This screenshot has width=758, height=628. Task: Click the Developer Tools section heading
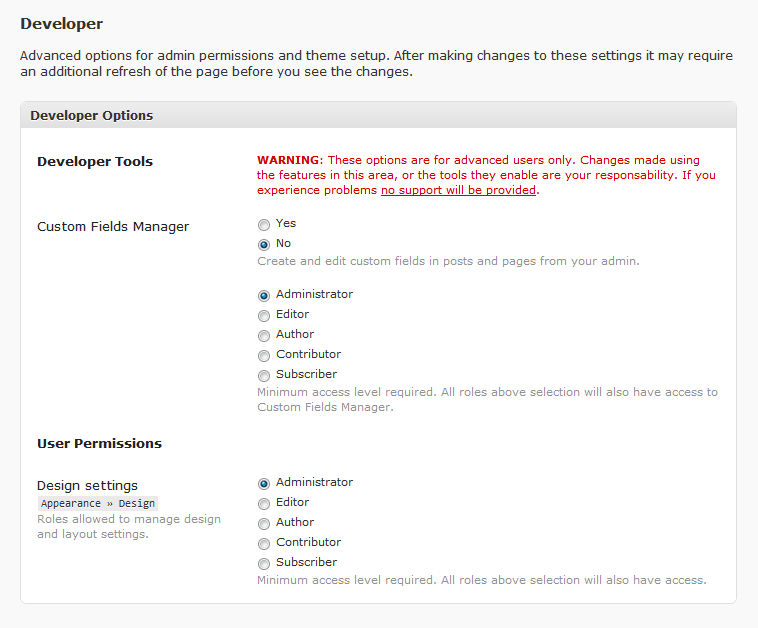pos(95,161)
